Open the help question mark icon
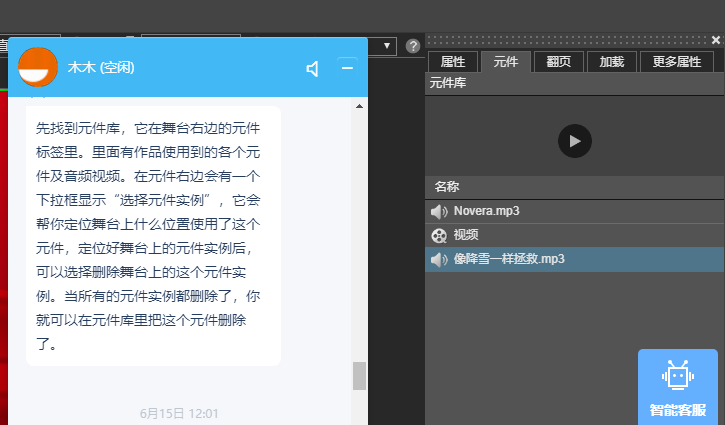725x425 pixels. pos(413,46)
